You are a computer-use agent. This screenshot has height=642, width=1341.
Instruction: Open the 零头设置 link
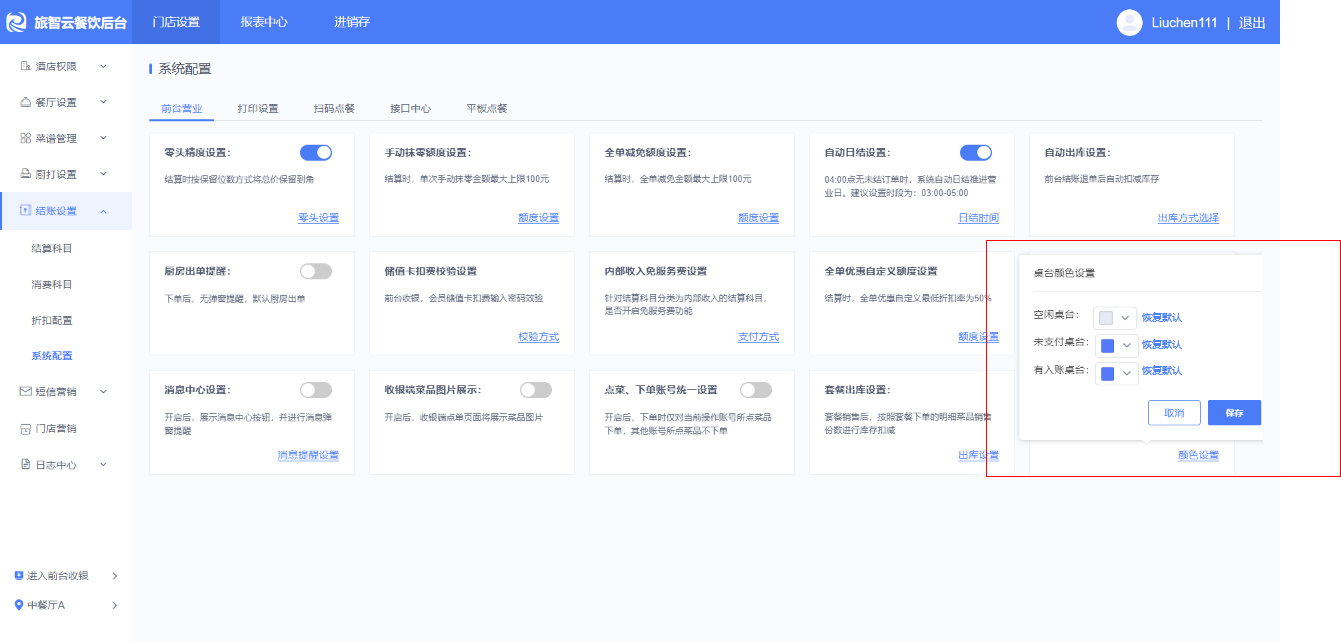(x=318, y=218)
